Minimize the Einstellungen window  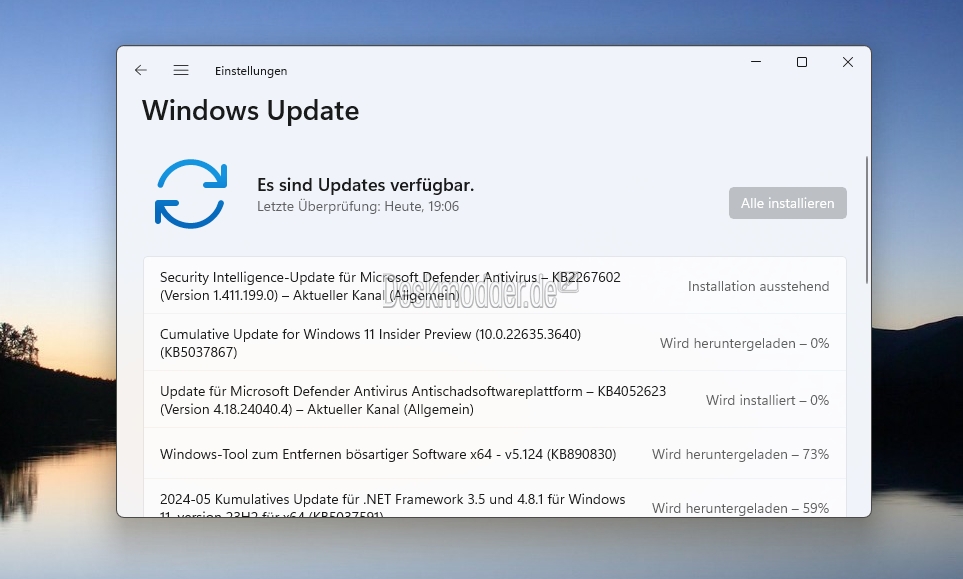pos(756,62)
